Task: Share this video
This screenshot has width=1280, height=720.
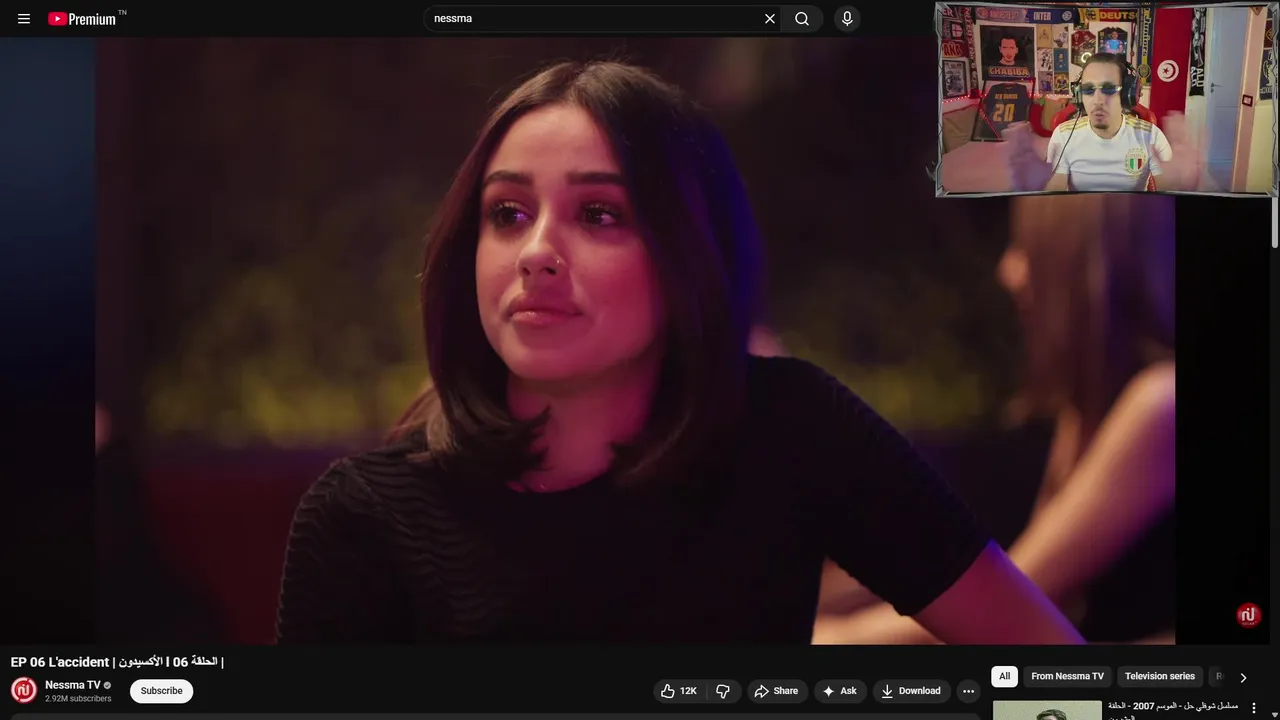Action: pos(777,691)
